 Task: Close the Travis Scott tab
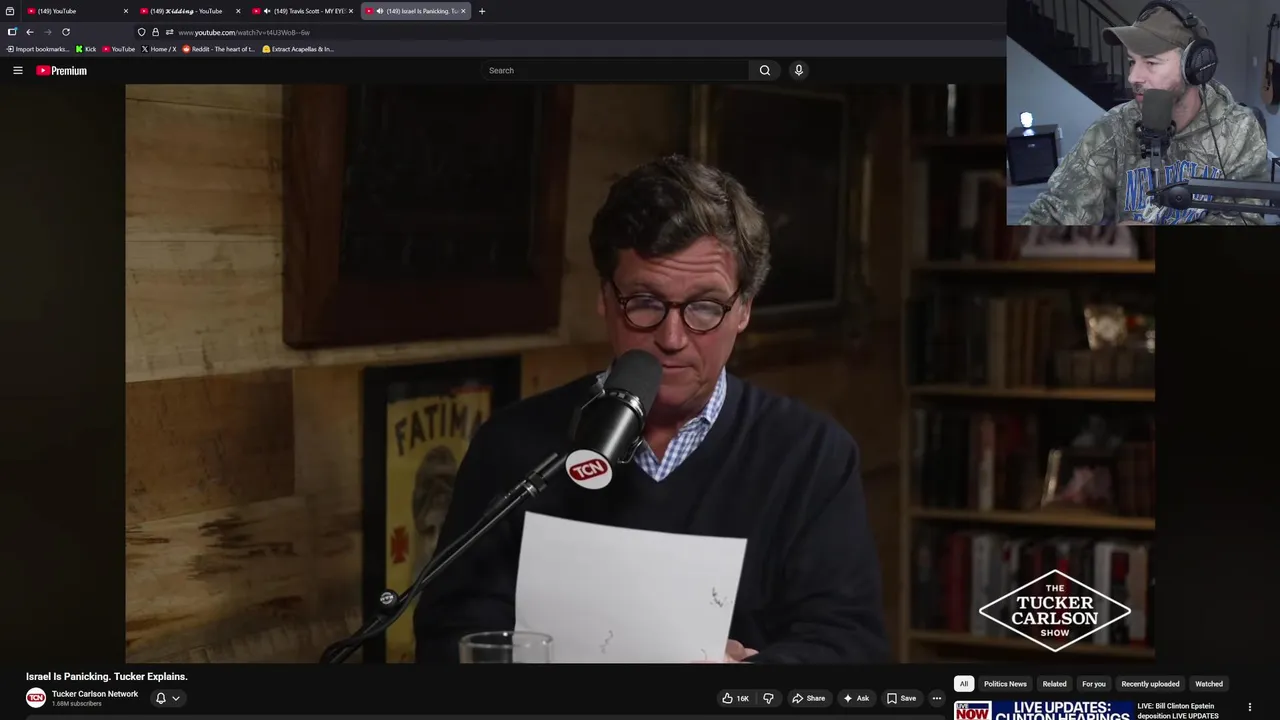[x=351, y=11]
